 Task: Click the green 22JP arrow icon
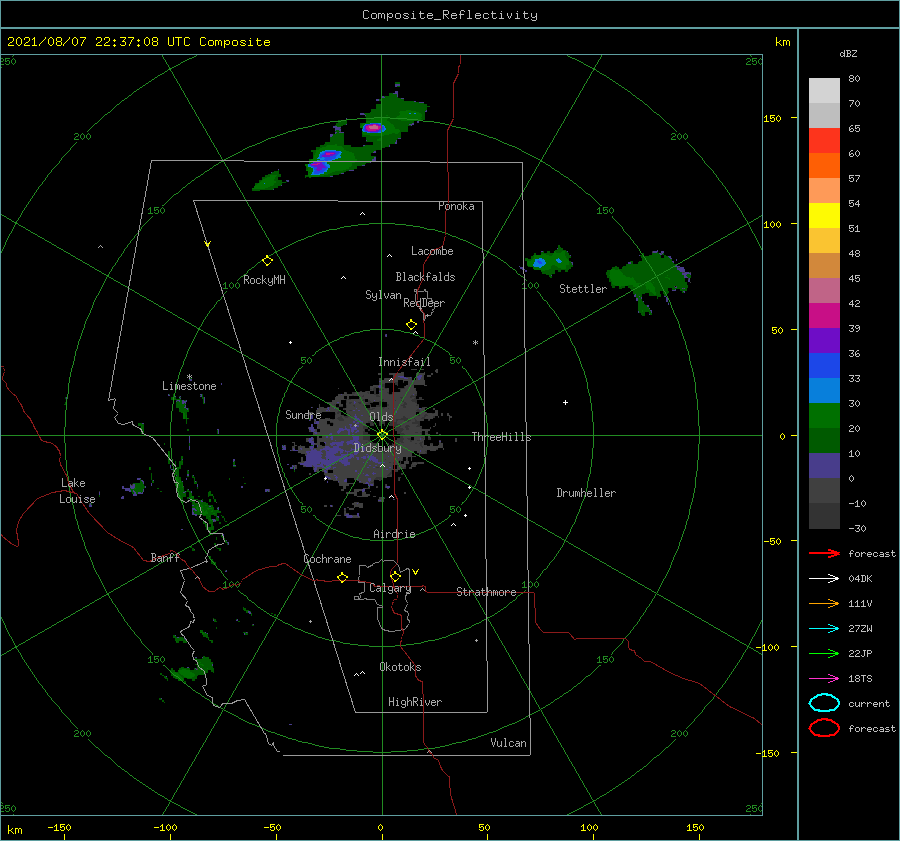tap(824, 653)
